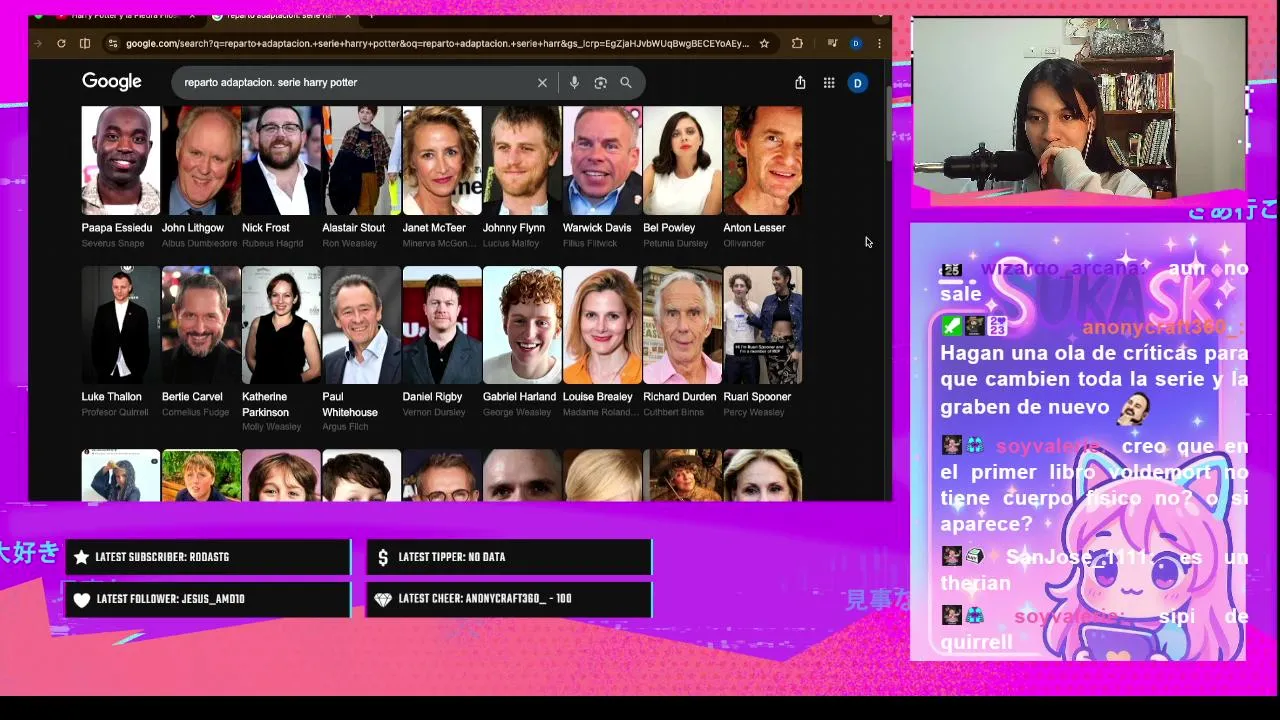This screenshot has height=720, width=1280.
Task: Open Paapa Essiedu's photo
Action: pos(120,160)
